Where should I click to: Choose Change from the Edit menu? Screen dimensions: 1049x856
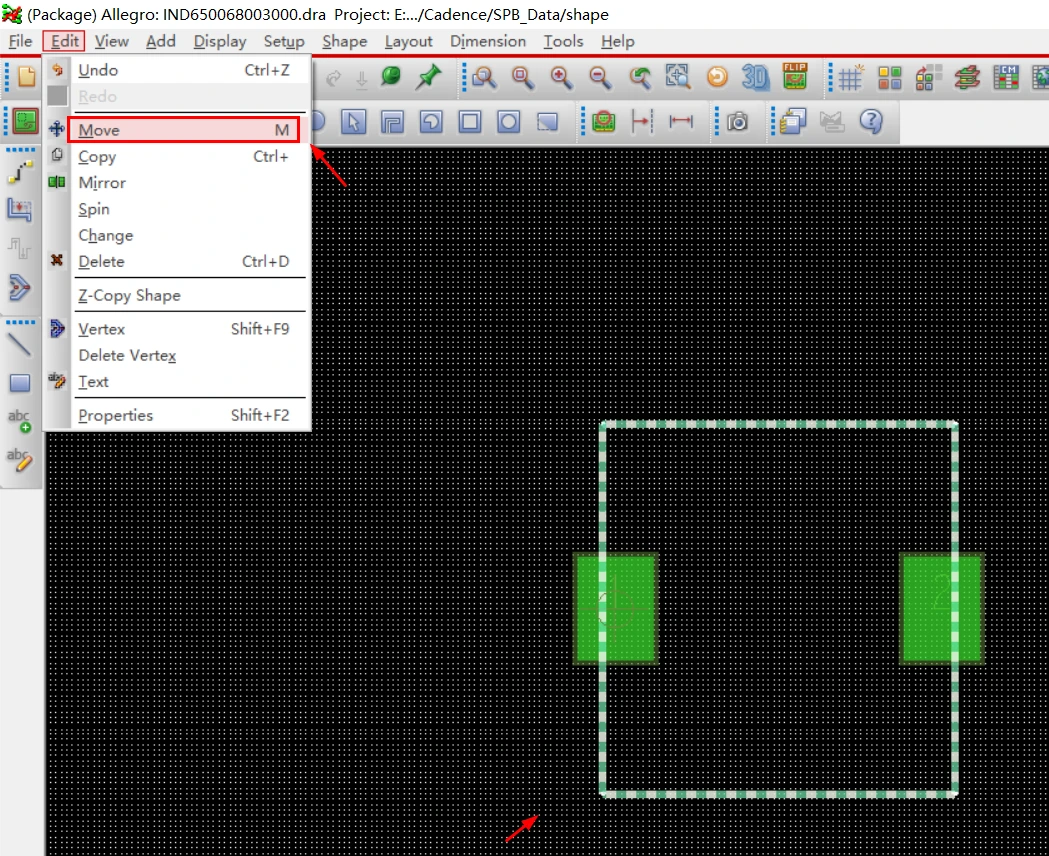177,235
